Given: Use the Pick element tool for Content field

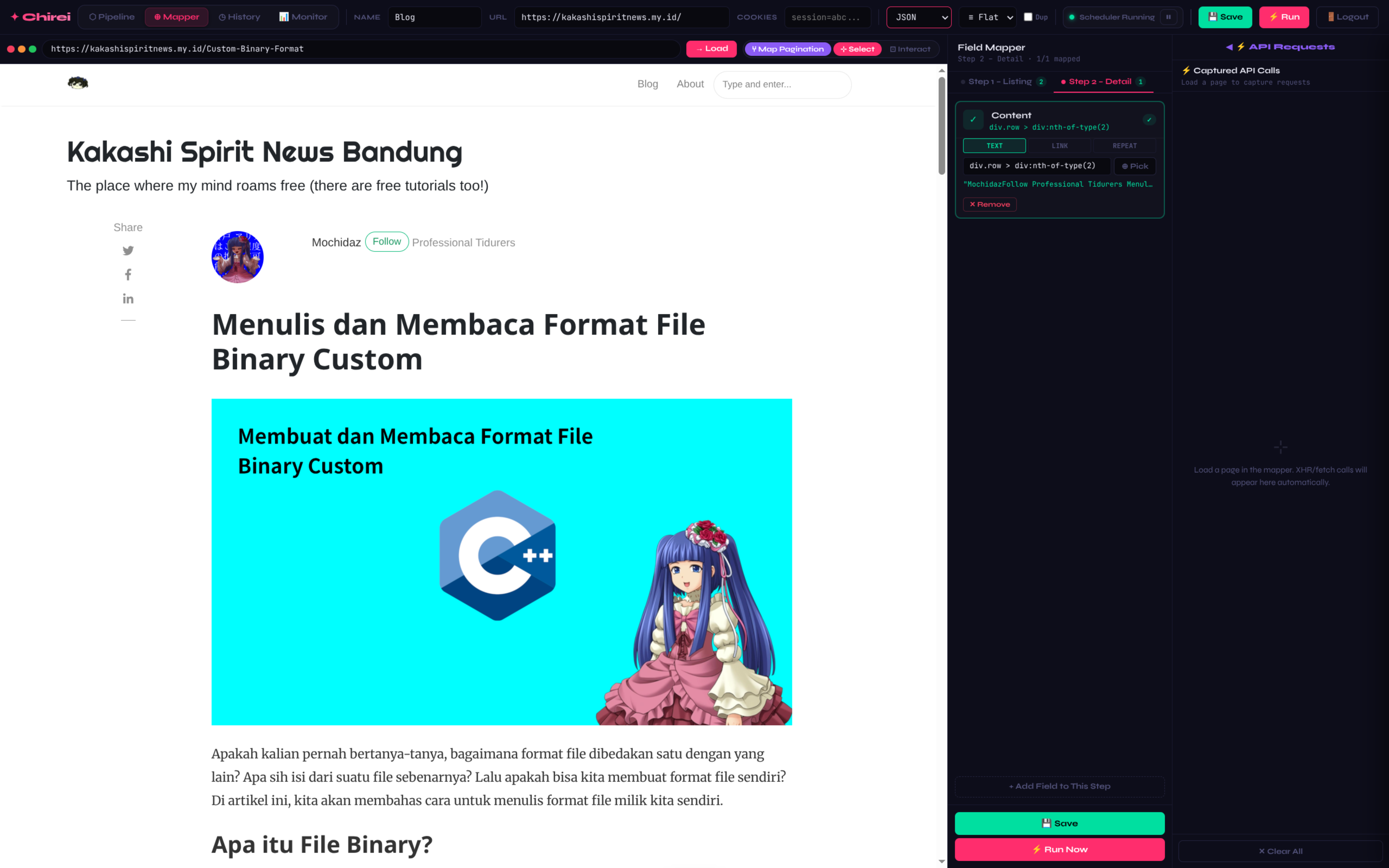Looking at the screenshot, I should pyautogui.click(x=1135, y=166).
